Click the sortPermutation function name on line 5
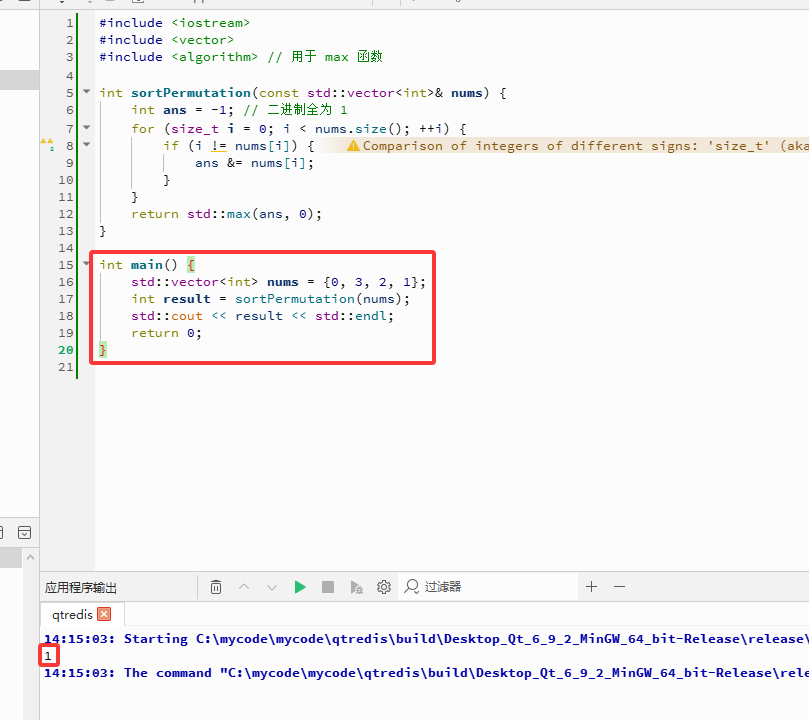Viewport: 809px width, 720px height. point(191,93)
